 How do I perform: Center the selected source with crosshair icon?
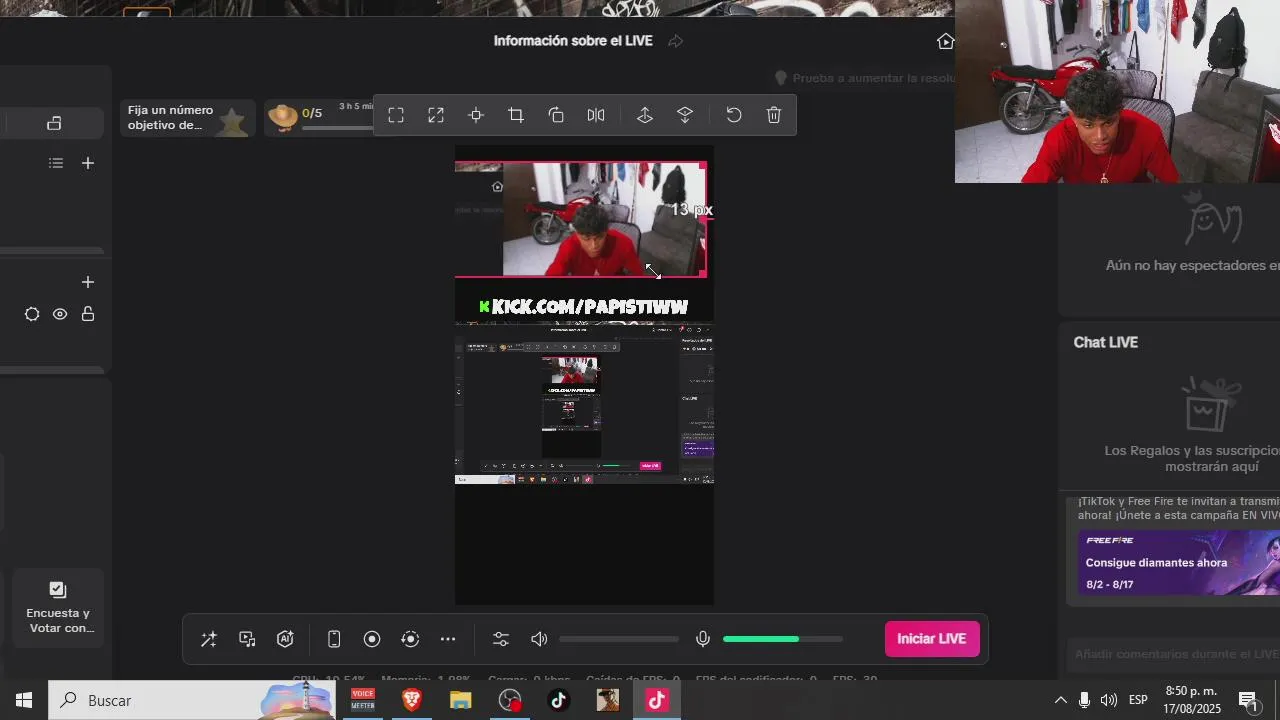click(476, 115)
